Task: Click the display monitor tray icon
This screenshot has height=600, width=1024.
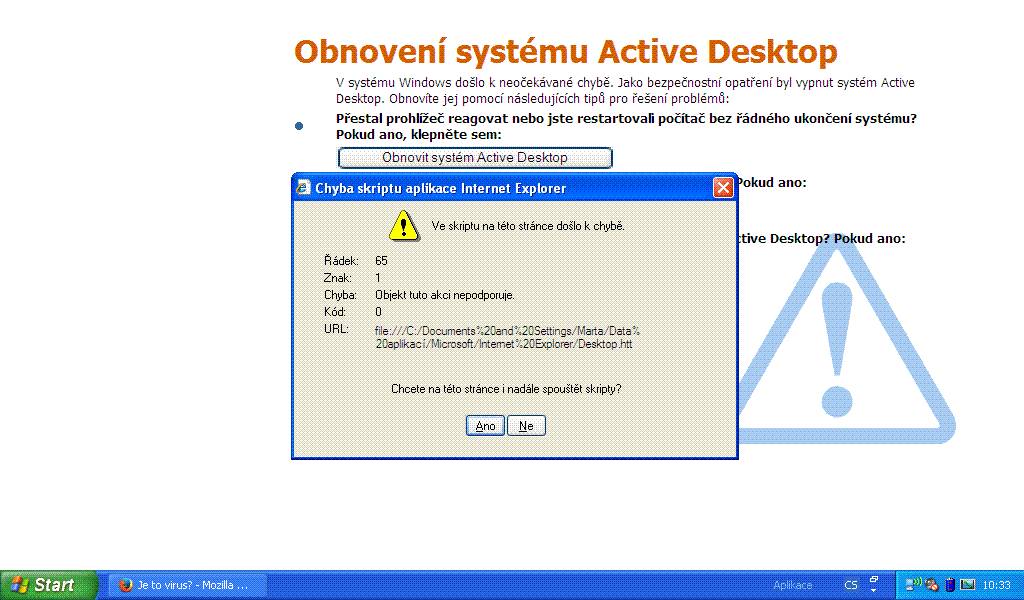Action: point(968,584)
